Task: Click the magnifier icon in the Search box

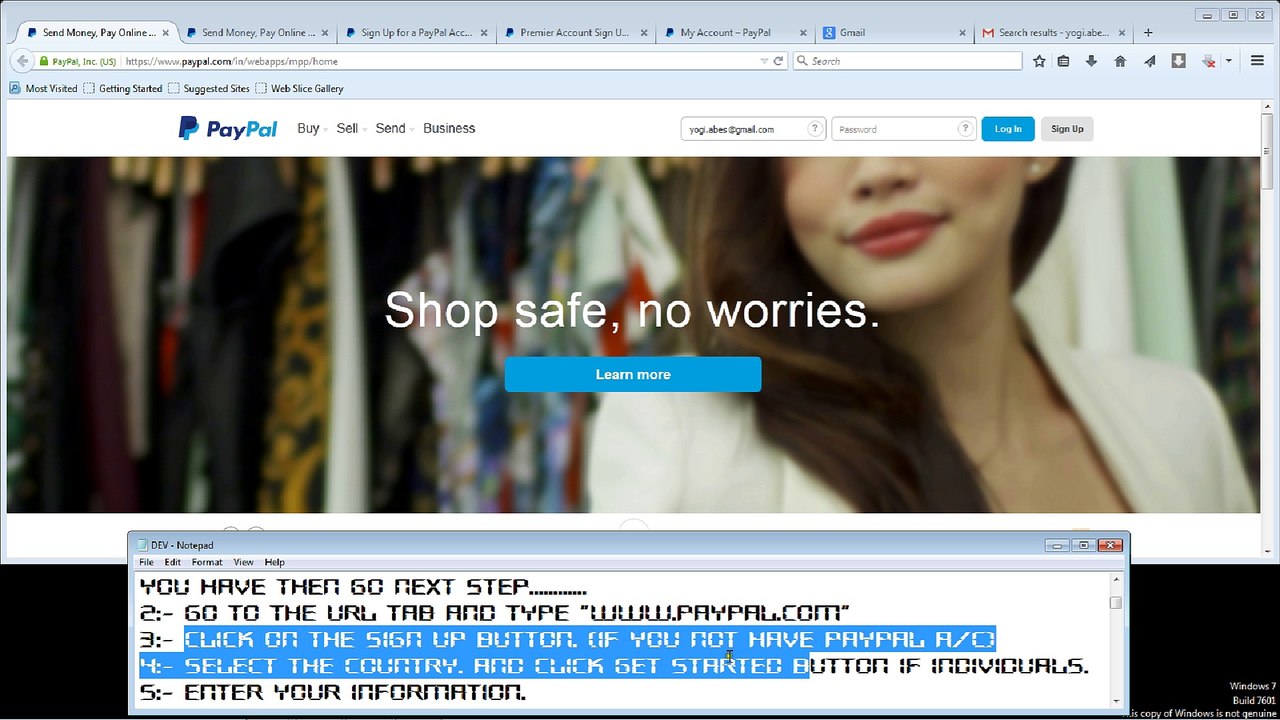Action: pos(802,61)
